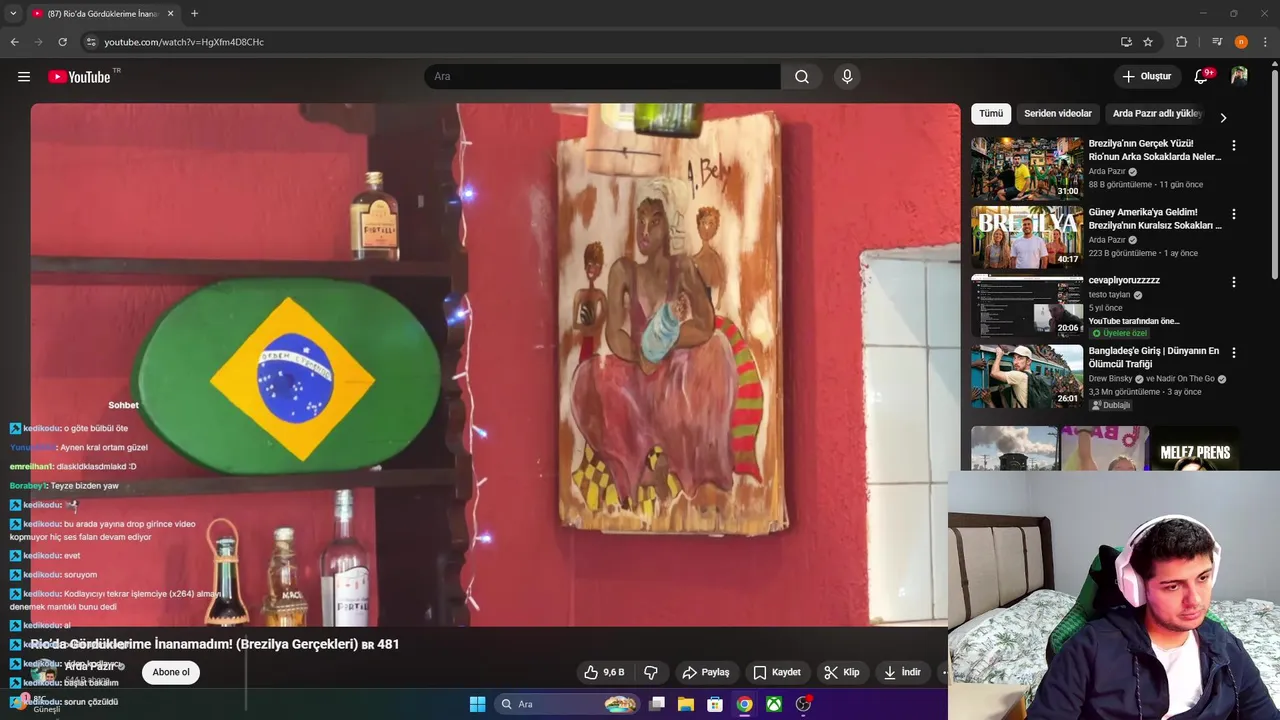This screenshot has height=720, width=1280.
Task: Share the video via Paylaş
Action: [x=706, y=672]
